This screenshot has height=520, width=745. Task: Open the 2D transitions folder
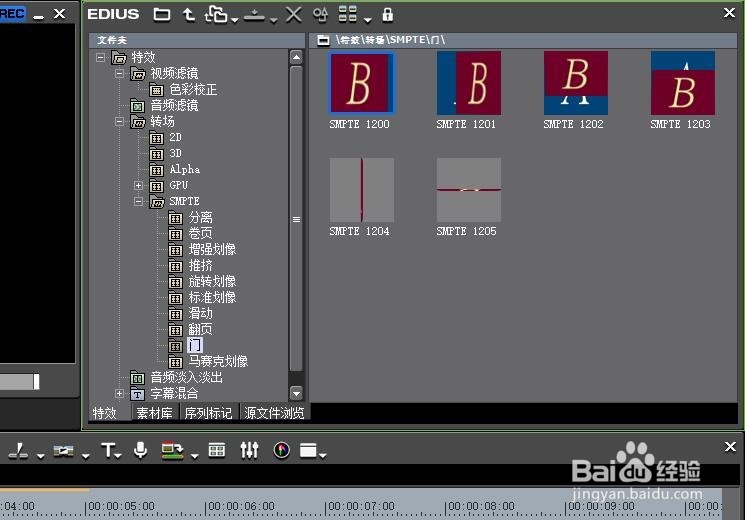click(x=175, y=137)
